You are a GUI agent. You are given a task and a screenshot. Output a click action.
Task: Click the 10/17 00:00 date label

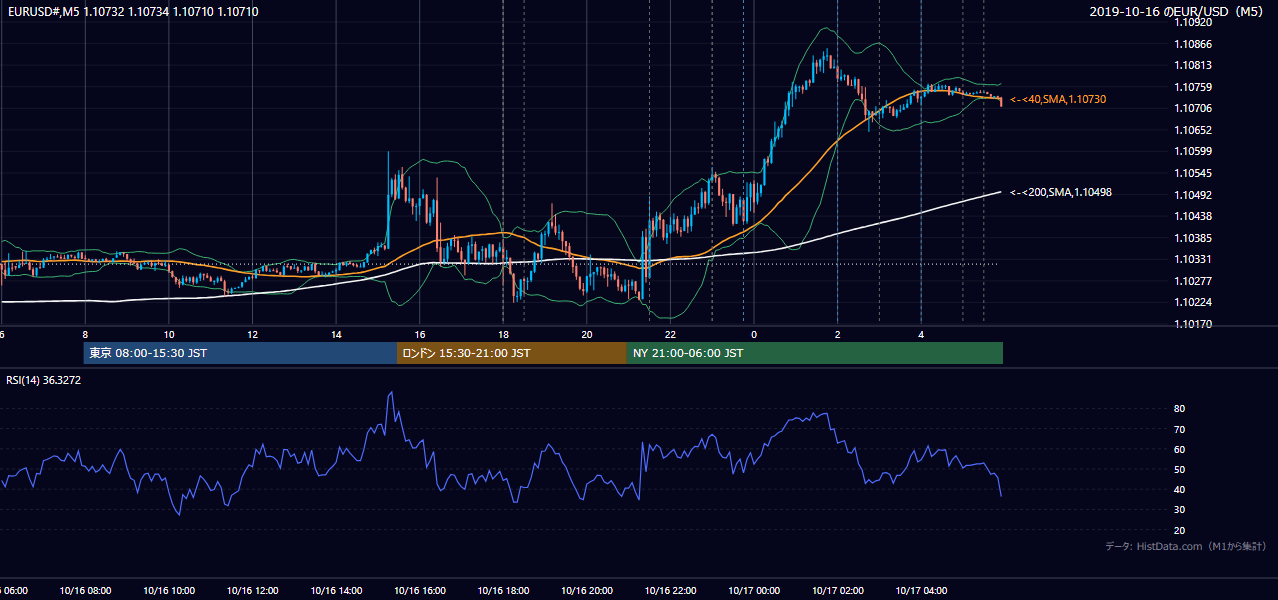click(x=754, y=591)
